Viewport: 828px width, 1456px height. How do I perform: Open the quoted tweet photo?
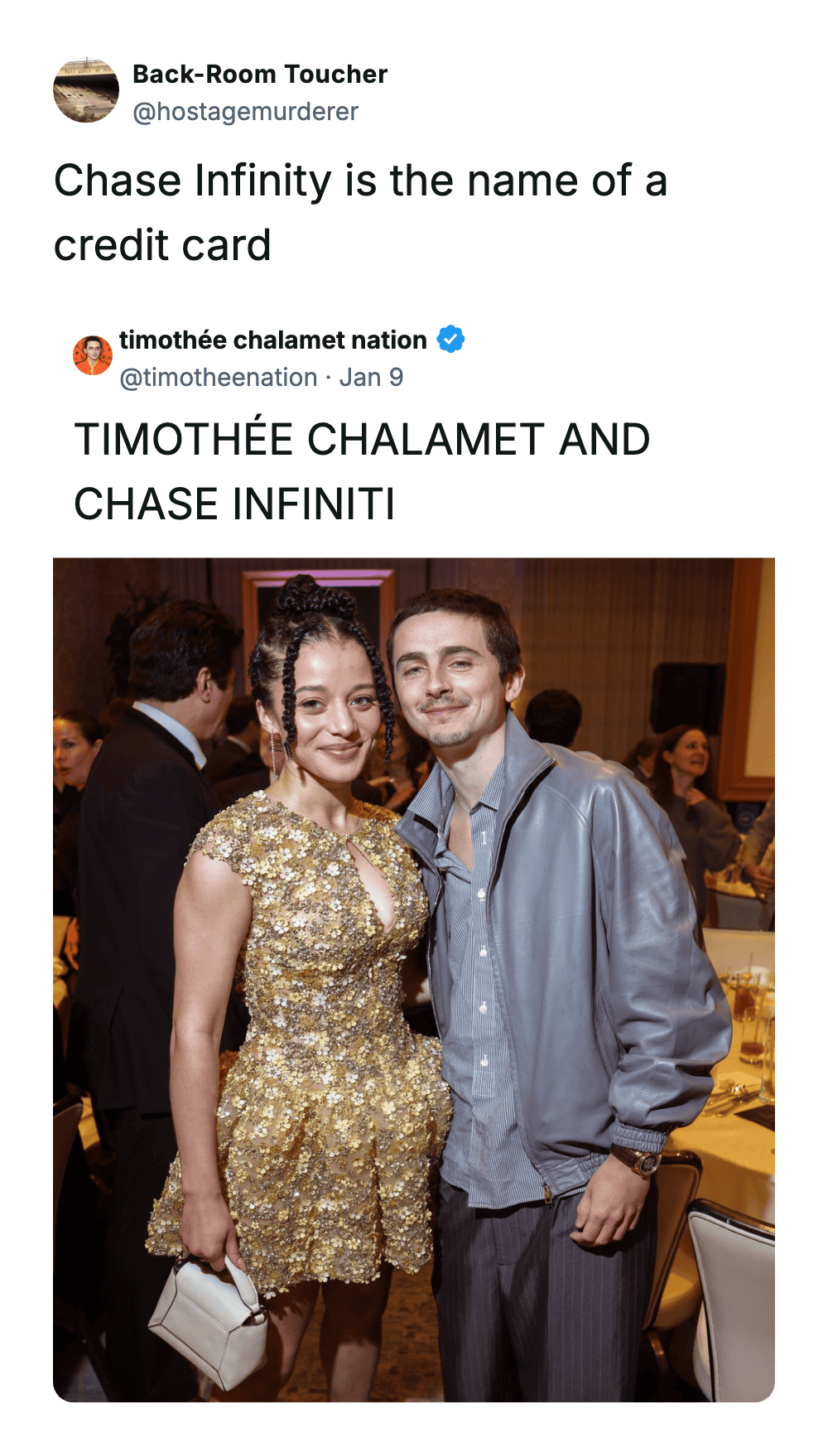coord(414,980)
